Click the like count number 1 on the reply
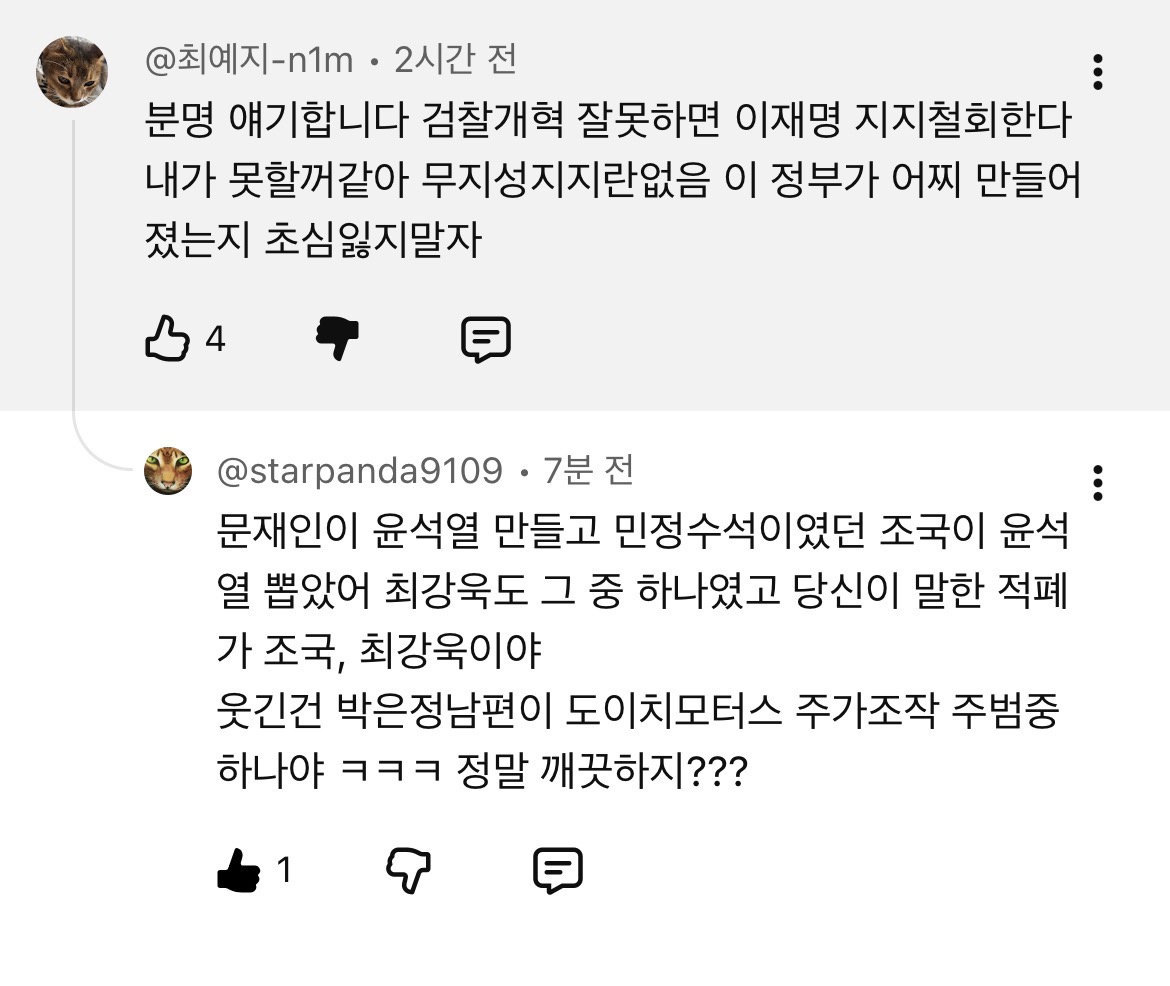The height and width of the screenshot is (986, 1170). 284,870
